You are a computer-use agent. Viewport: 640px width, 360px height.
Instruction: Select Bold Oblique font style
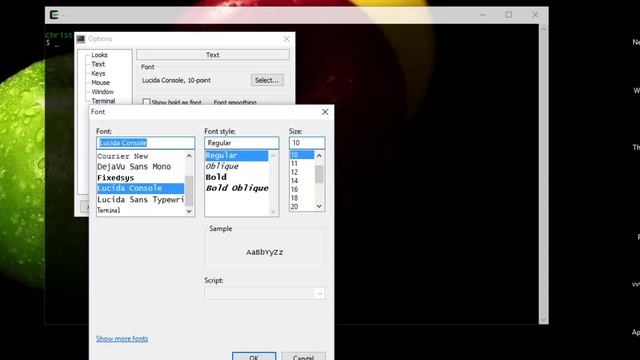[237, 188]
